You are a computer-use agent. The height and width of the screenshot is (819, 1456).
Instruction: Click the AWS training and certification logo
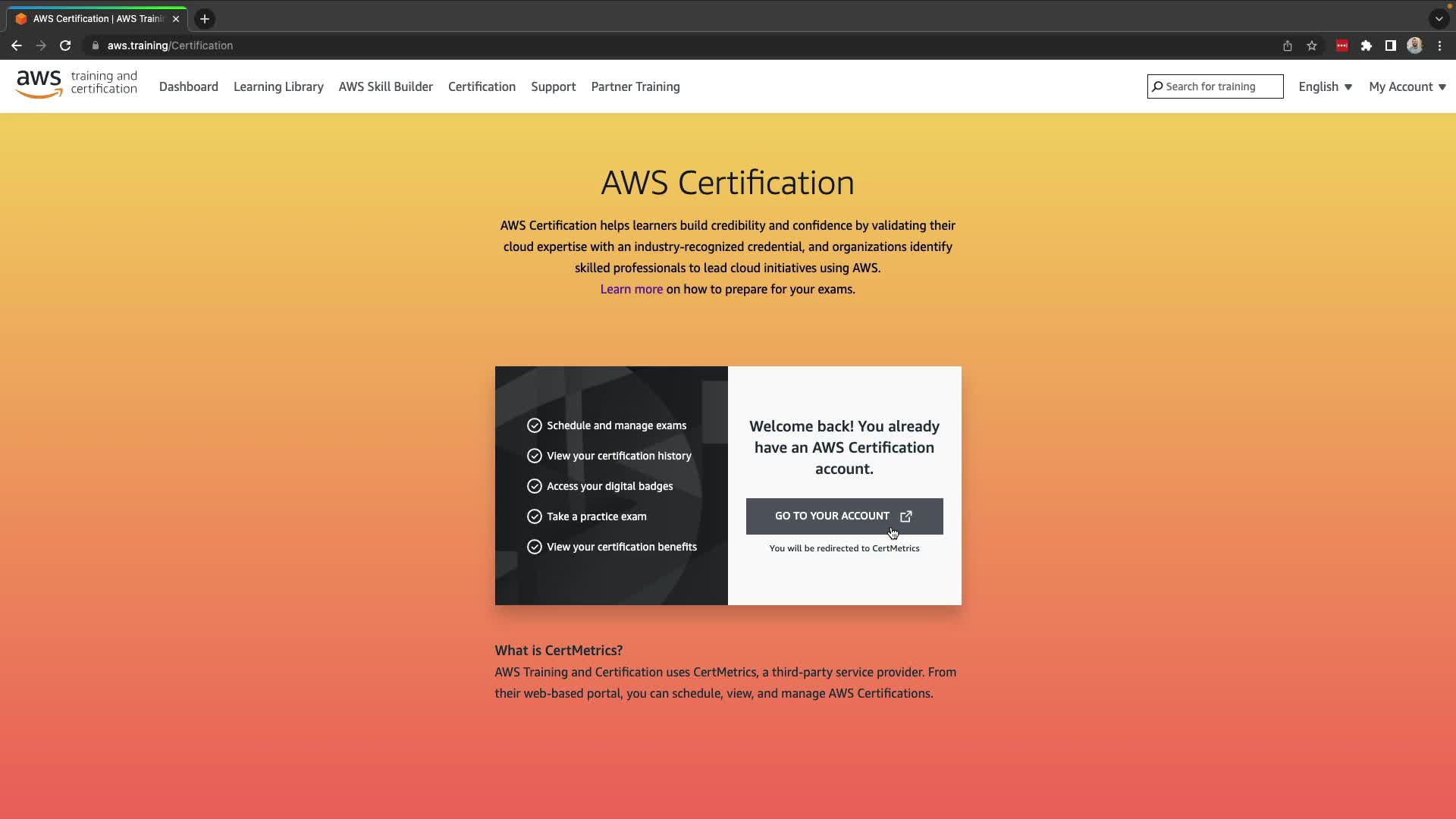(76, 83)
